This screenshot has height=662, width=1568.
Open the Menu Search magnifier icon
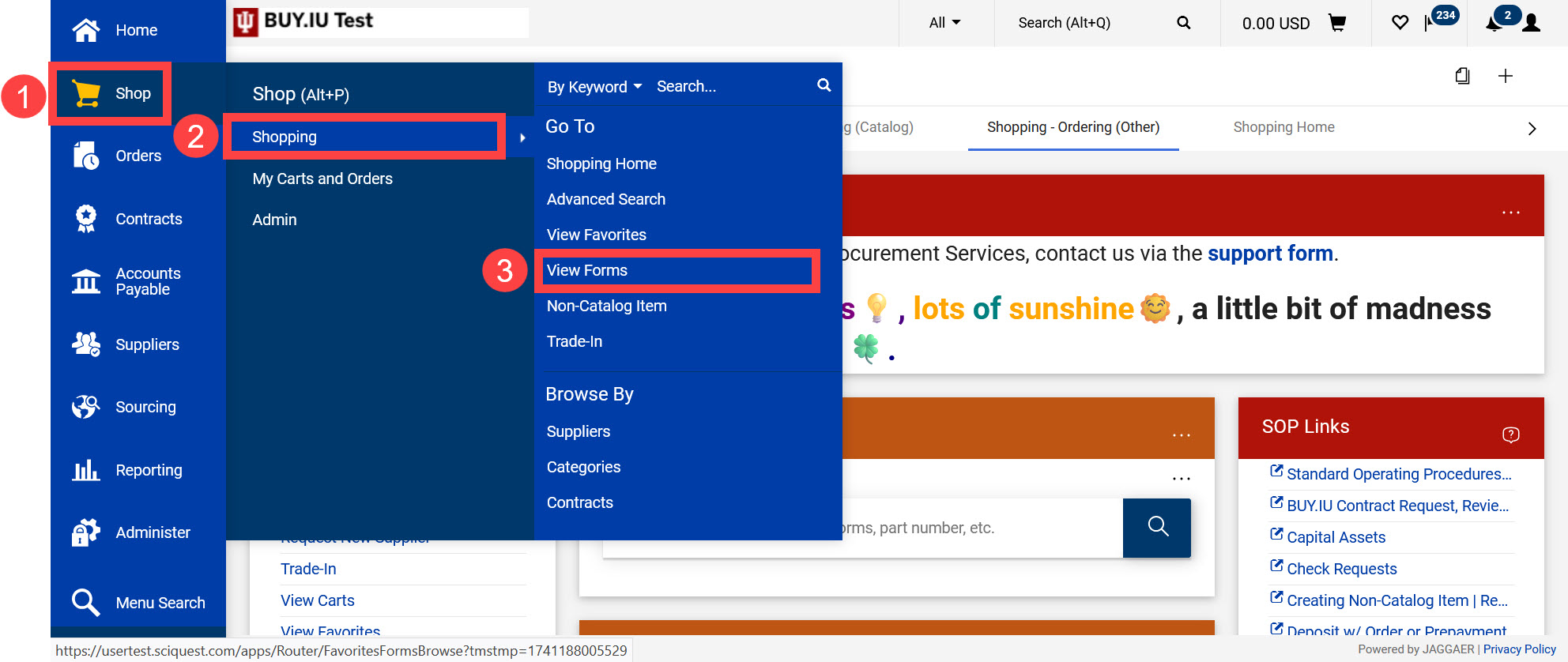[x=86, y=603]
